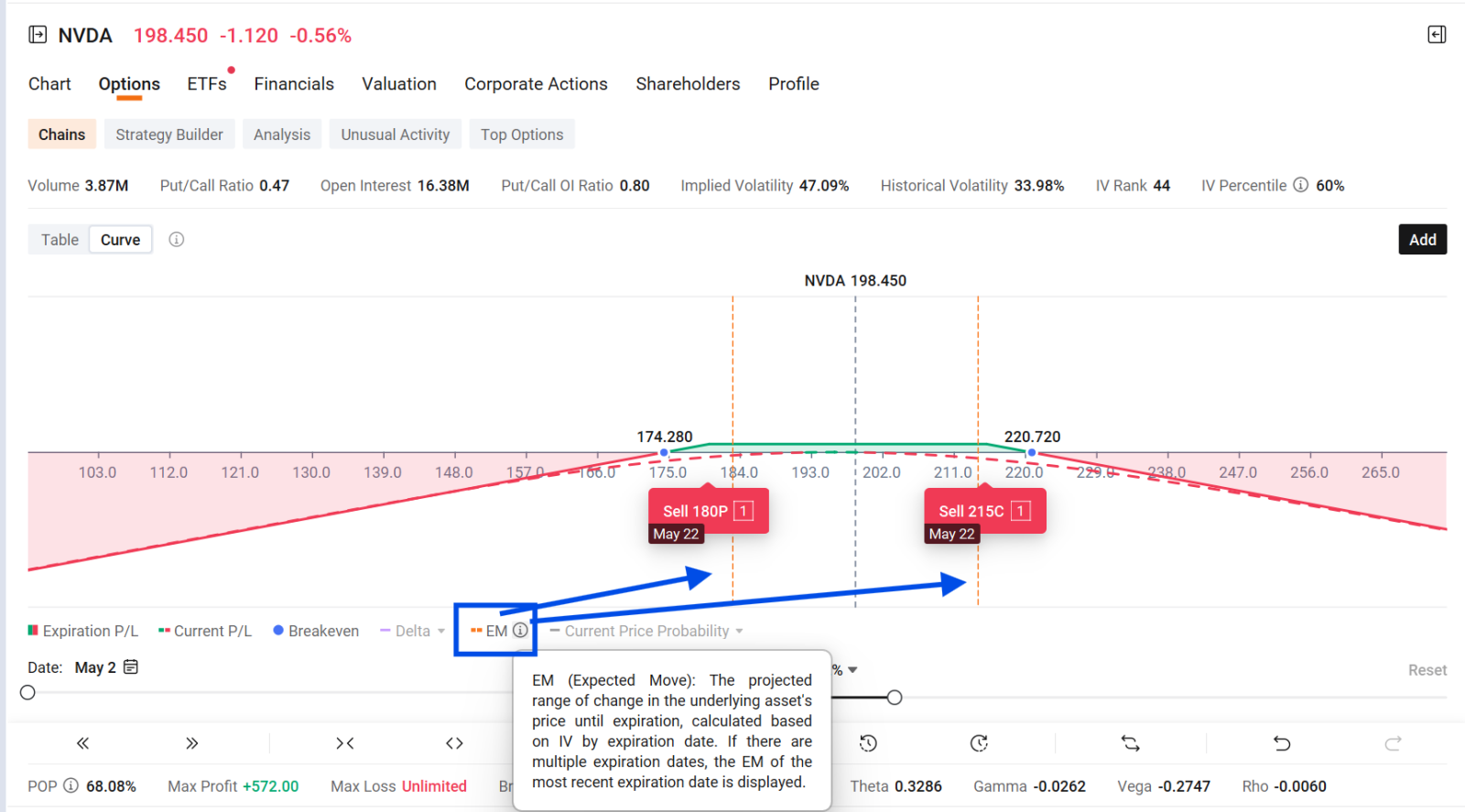
Task: Open the Chart tab
Action: point(49,83)
